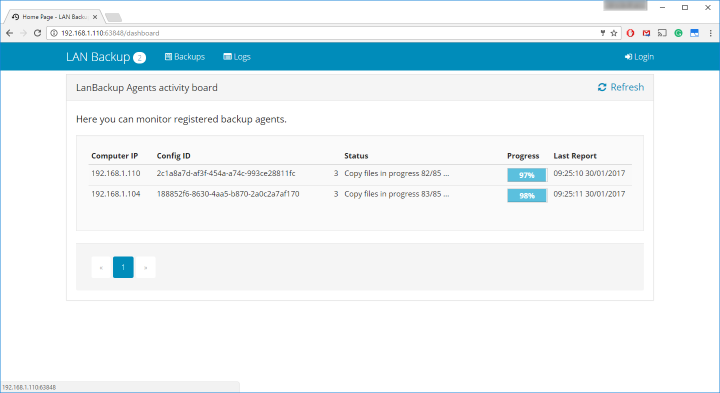Click status 'Copy files in progress 83/85'
This screenshot has height=393, width=720.
click(x=397, y=194)
